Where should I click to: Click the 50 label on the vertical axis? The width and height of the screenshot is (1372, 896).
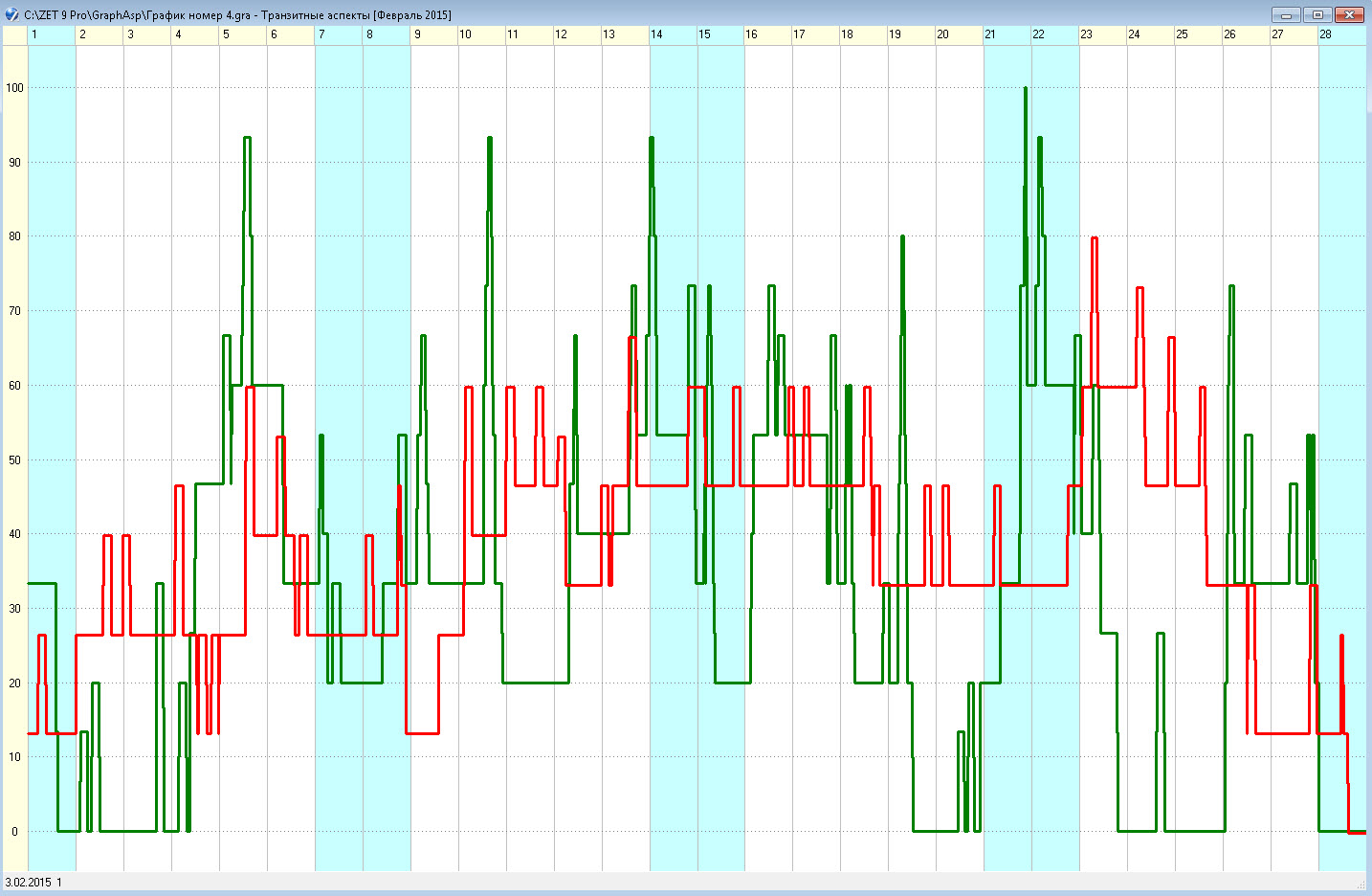click(14, 460)
